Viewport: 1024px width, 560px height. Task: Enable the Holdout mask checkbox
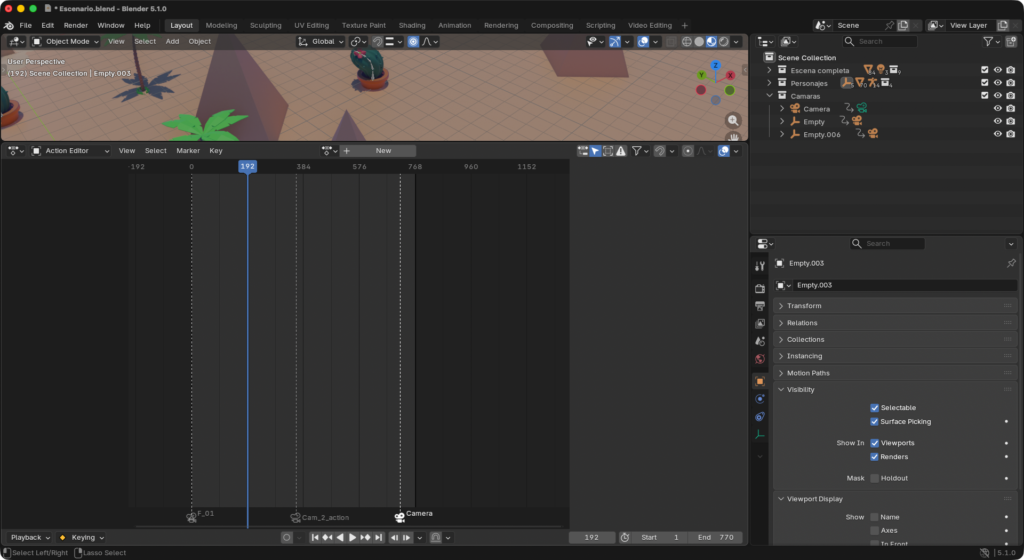click(x=875, y=478)
